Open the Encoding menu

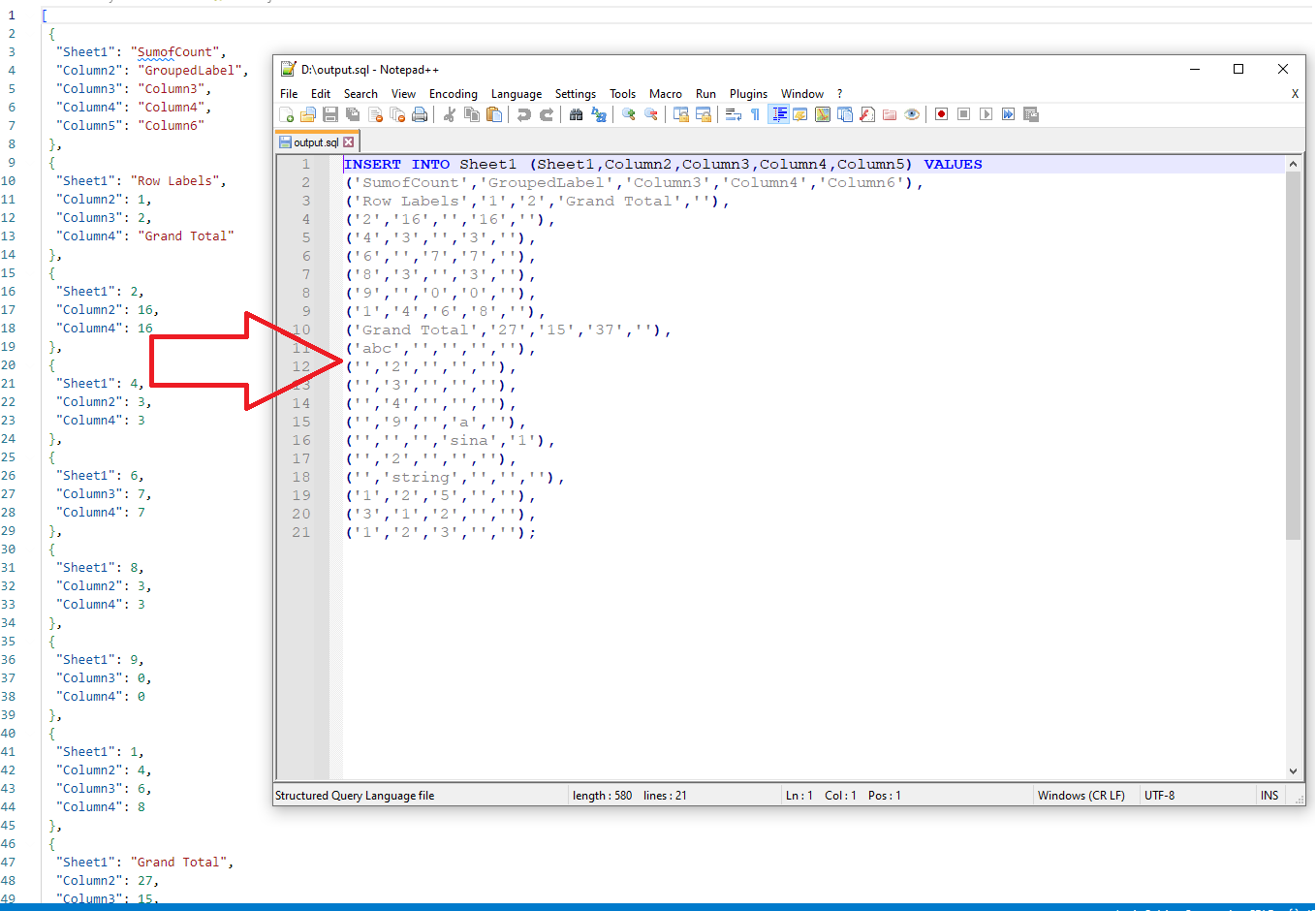click(x=454, y=94)
